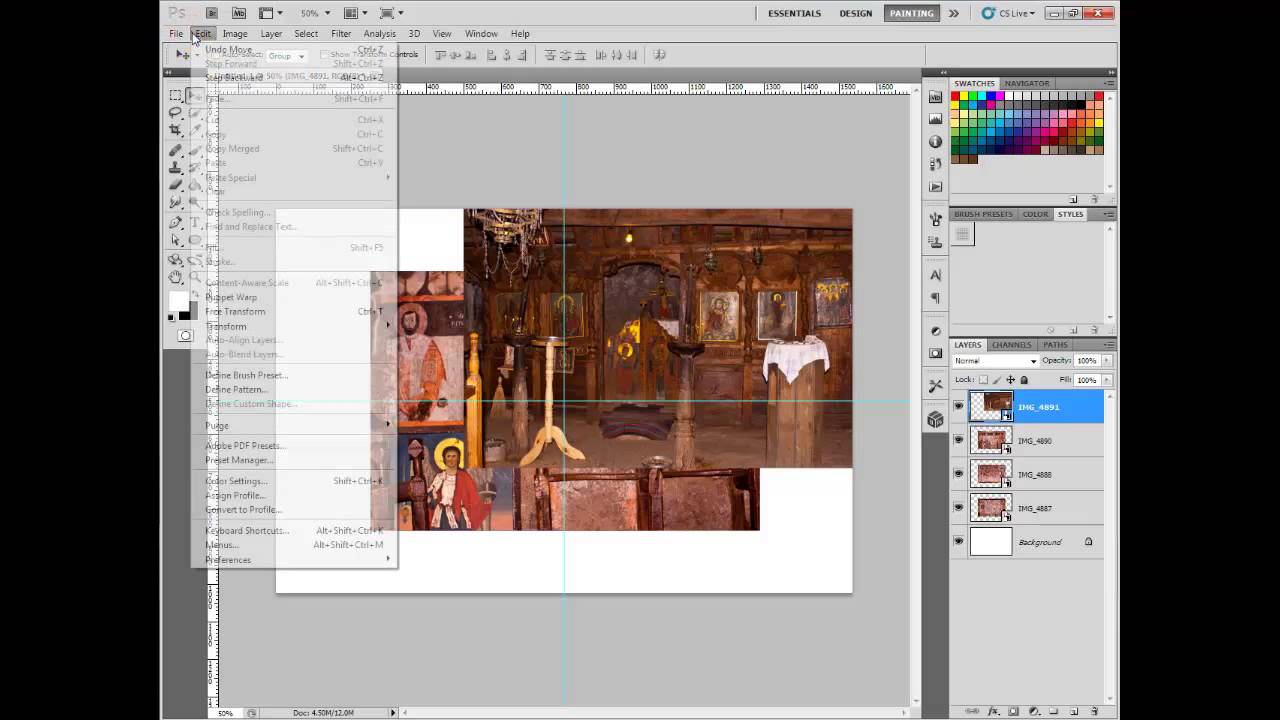The width and height of the screenshot is (1280, 720).
Task: Select the Lasso tool
Action: click(176, 112)
